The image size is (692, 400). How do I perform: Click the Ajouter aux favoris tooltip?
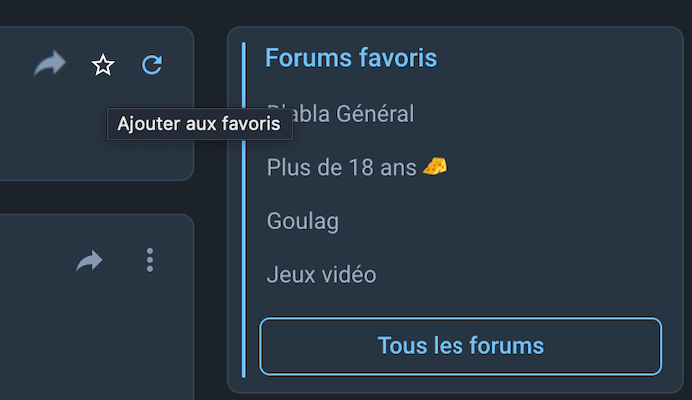(x=199, y=124)
